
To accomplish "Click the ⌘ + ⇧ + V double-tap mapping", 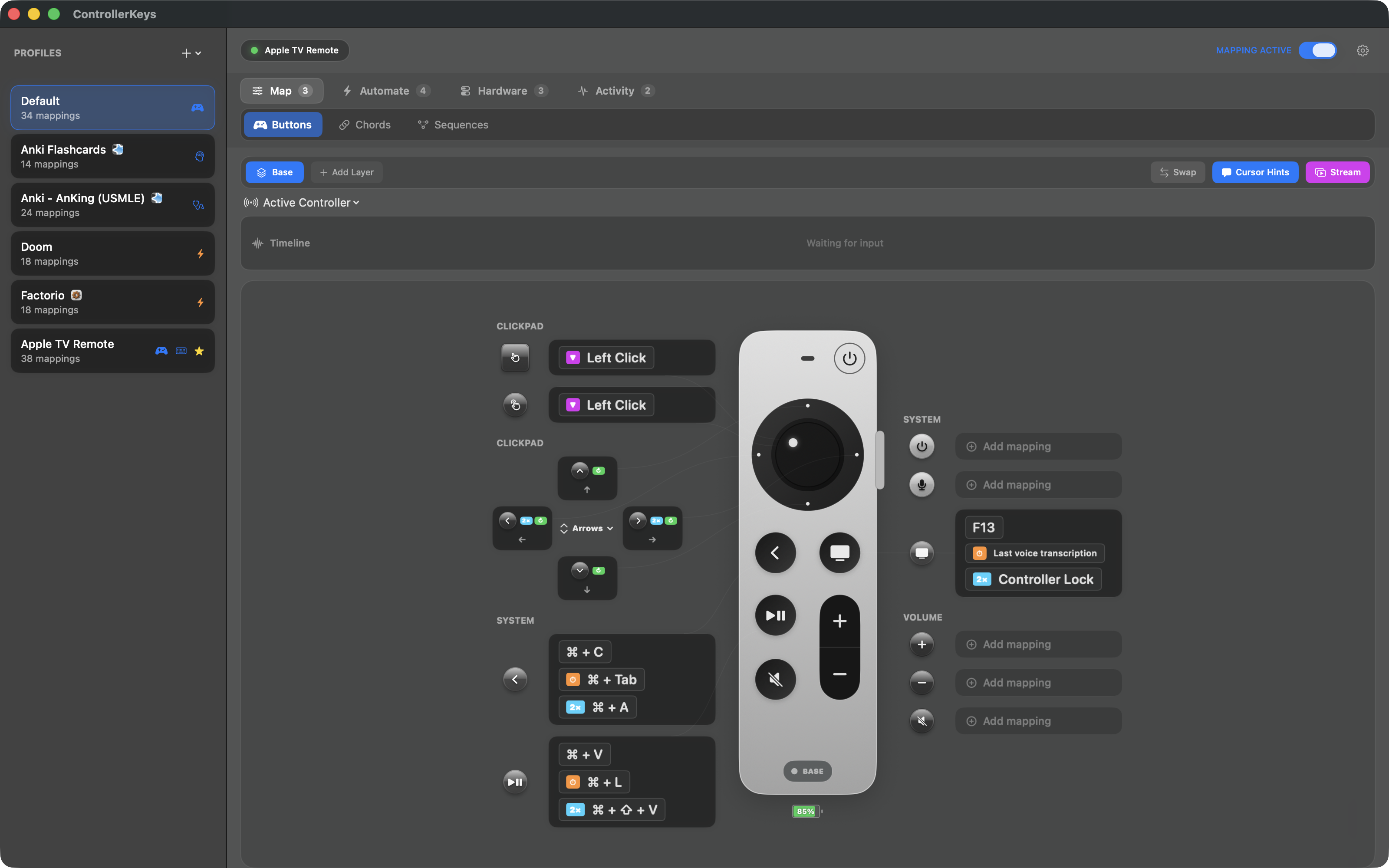I will (612, 809).
